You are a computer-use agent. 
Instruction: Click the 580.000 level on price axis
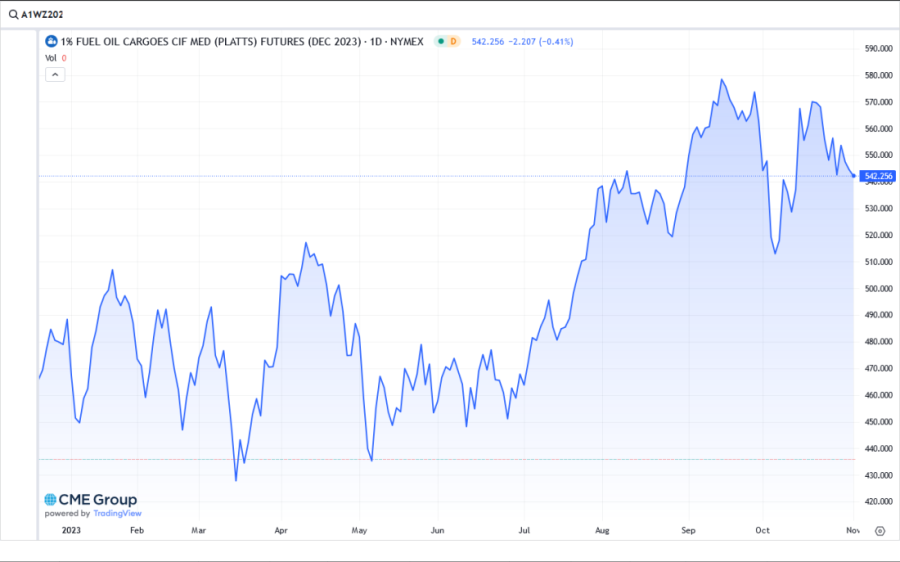click(876, 75)
